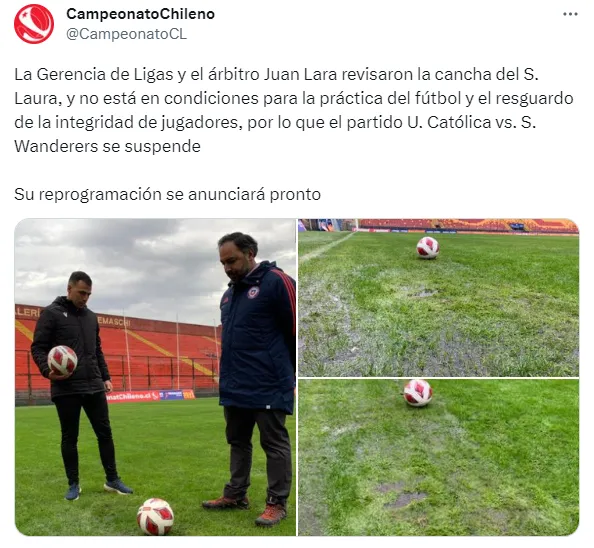The image size is (594, 548).
Task: Click the 'Su reprogramación se anunciará pronto' line
Action: click(167, 194)
